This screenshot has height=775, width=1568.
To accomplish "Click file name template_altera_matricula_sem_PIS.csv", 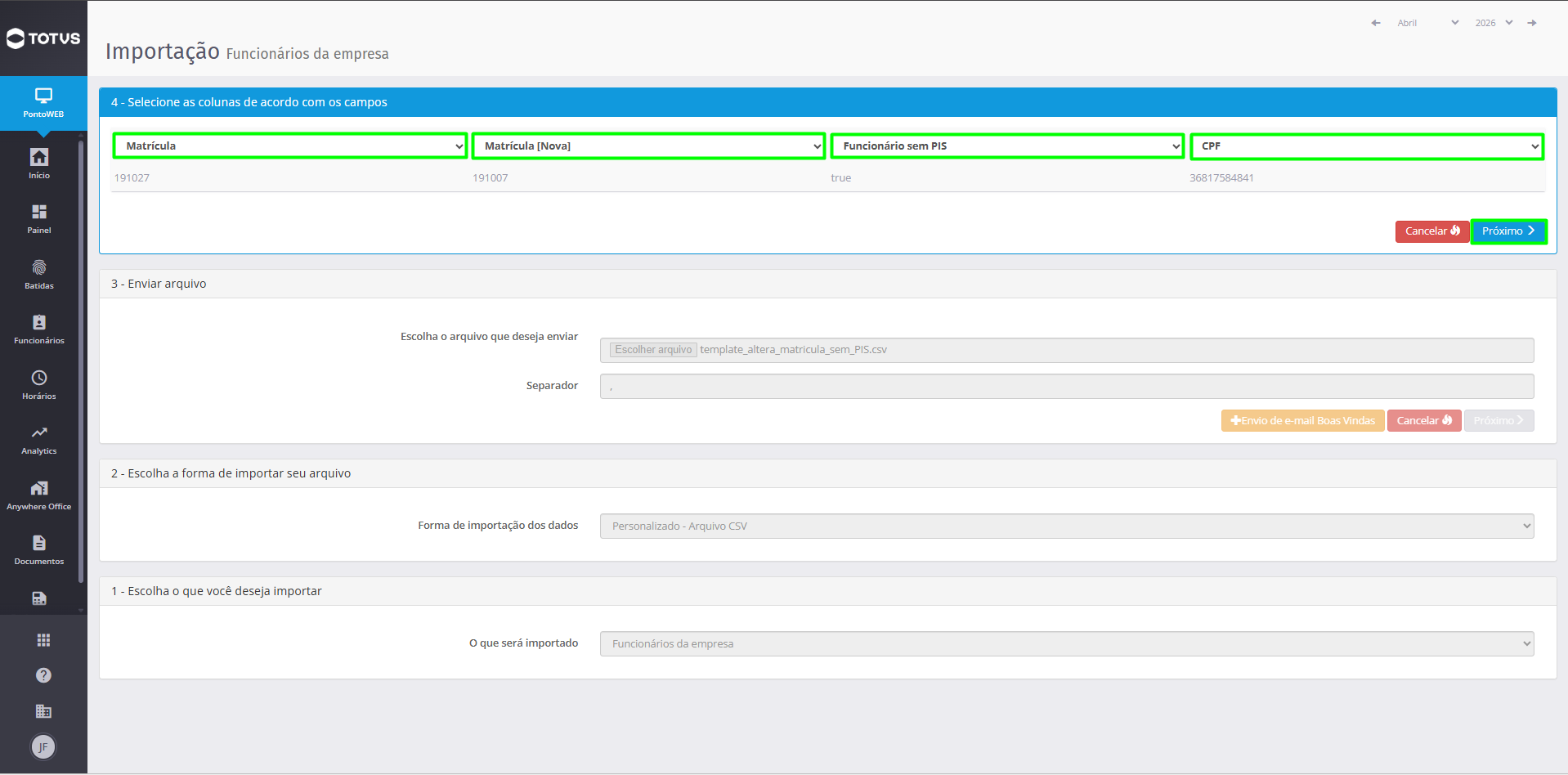I will click(x=793, y=350).
